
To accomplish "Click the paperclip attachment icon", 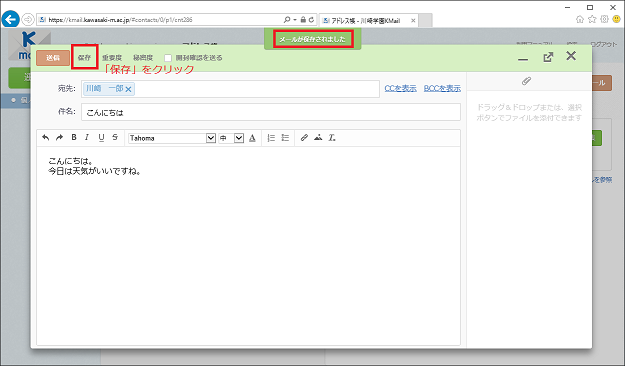I will tap(526, 81).
